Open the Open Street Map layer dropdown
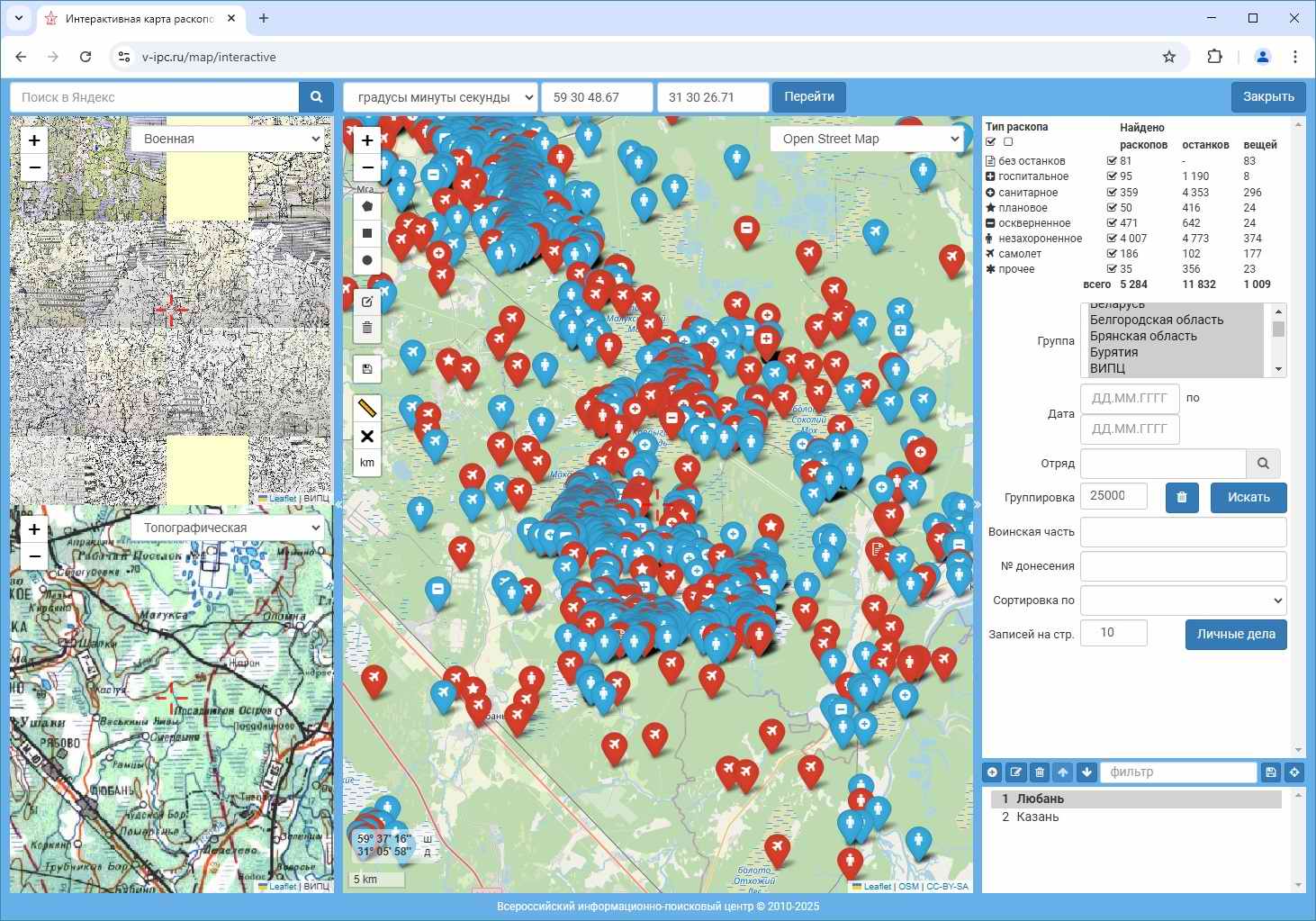 coord(867,139)
